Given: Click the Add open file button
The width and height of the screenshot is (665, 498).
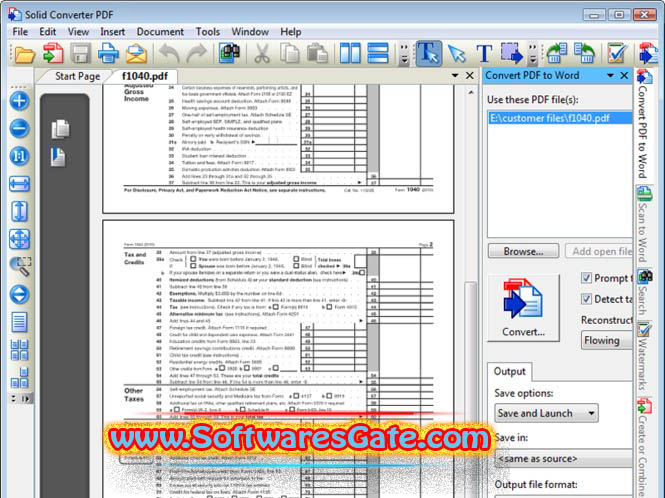Looking at the screenshot, I should coord(600,251).
